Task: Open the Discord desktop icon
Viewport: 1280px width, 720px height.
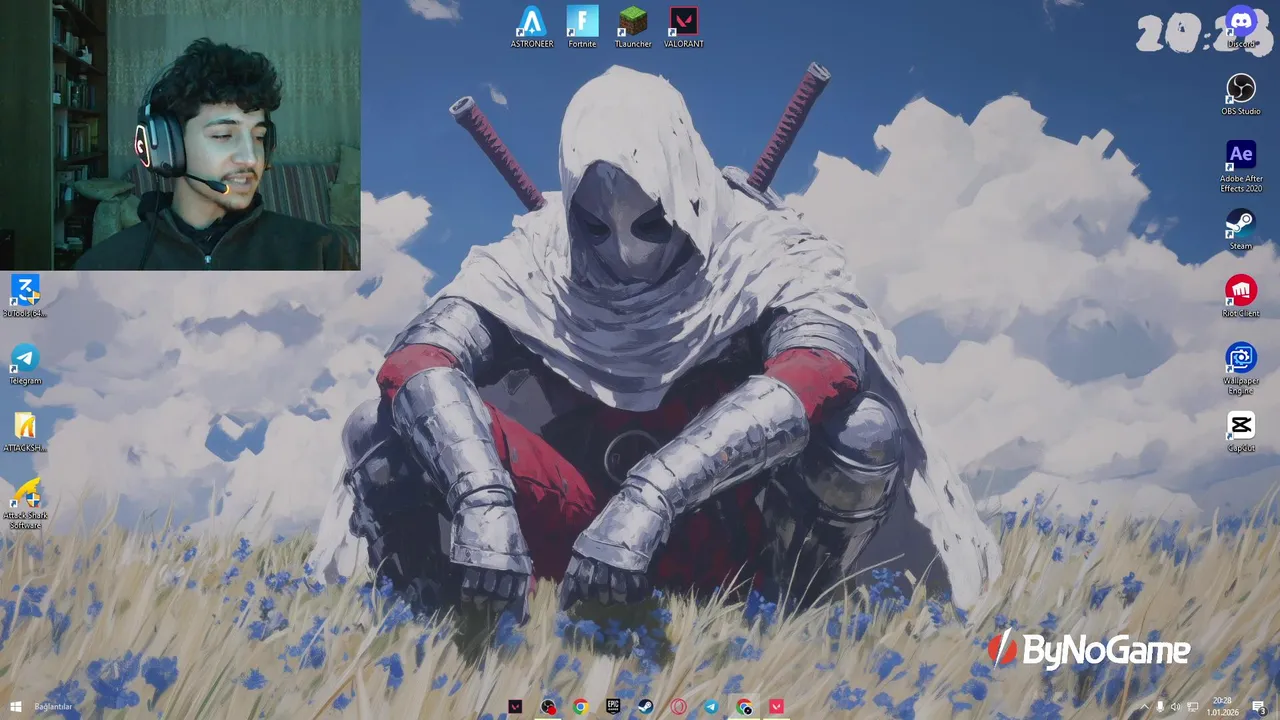Action: point(1241,27)
